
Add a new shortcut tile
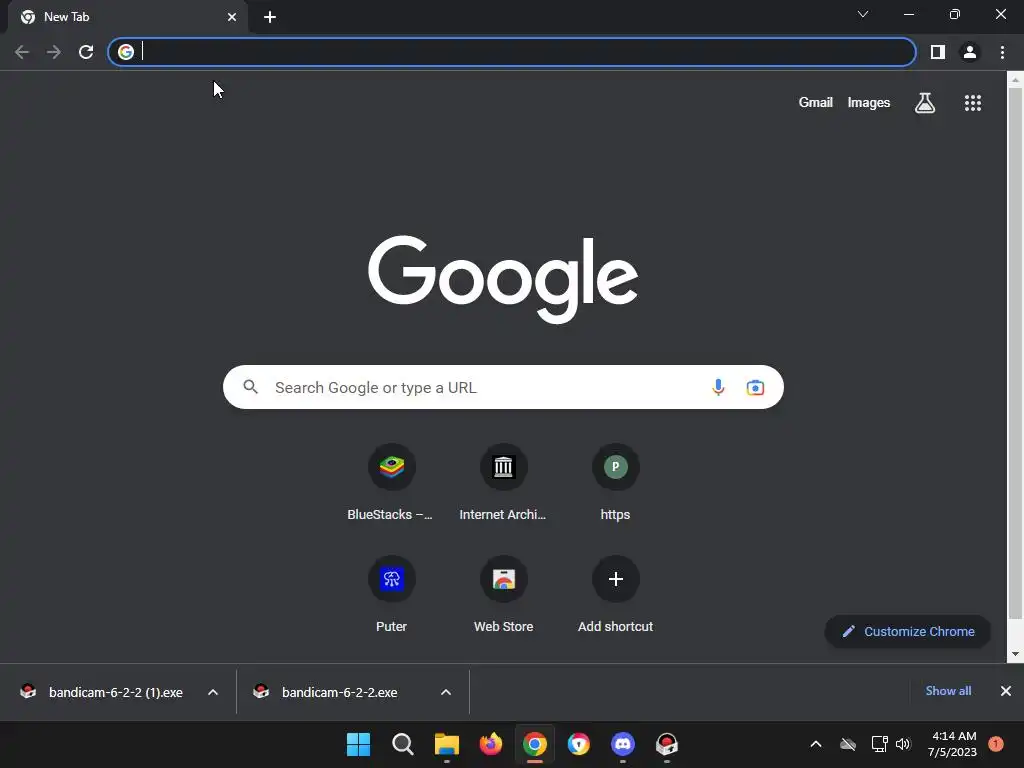pyautogui.click(x=615, y=594)
